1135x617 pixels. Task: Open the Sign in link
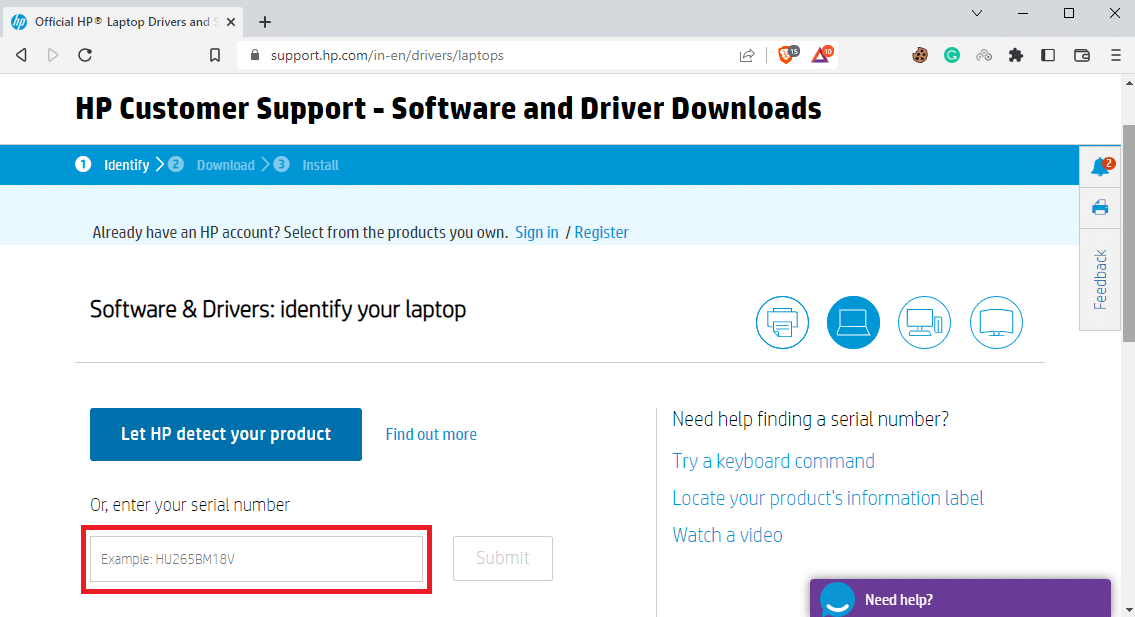[x=536, y=232]
